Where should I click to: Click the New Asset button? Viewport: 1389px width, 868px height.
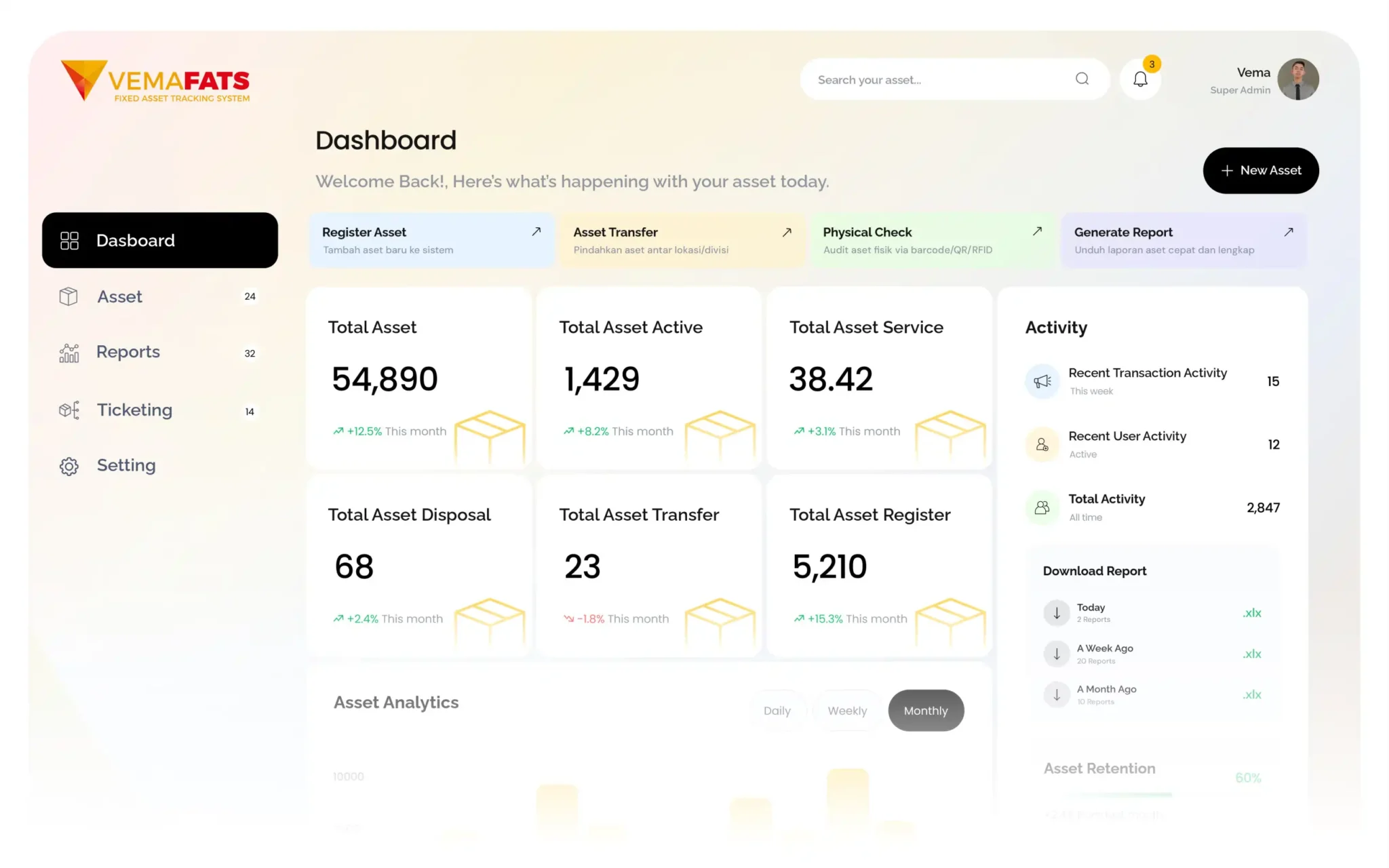click(1260, 171)
